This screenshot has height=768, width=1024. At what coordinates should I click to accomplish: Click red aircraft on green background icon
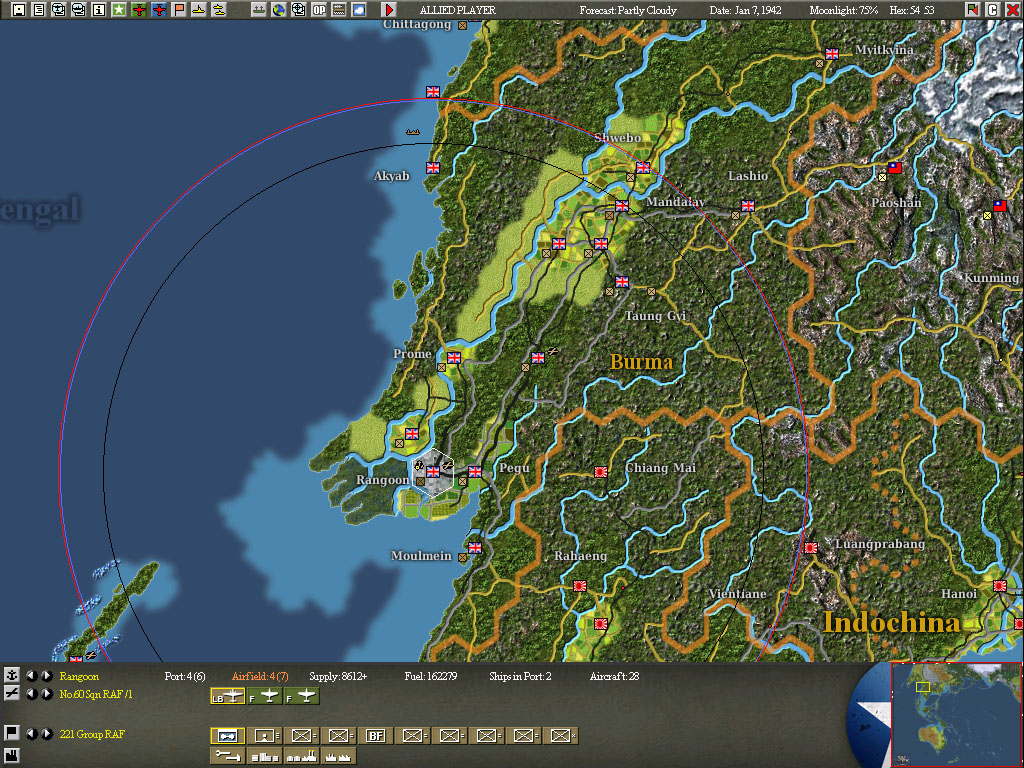[139, 10]
